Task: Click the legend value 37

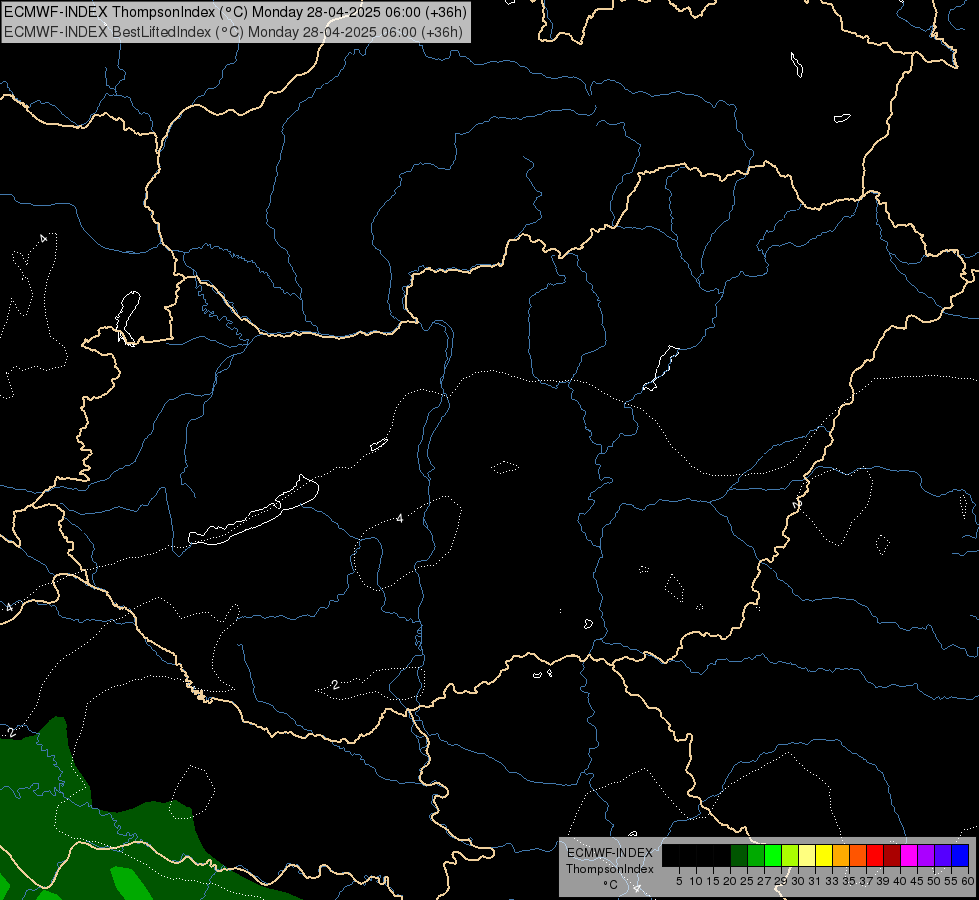Action: tap(866, 881)
